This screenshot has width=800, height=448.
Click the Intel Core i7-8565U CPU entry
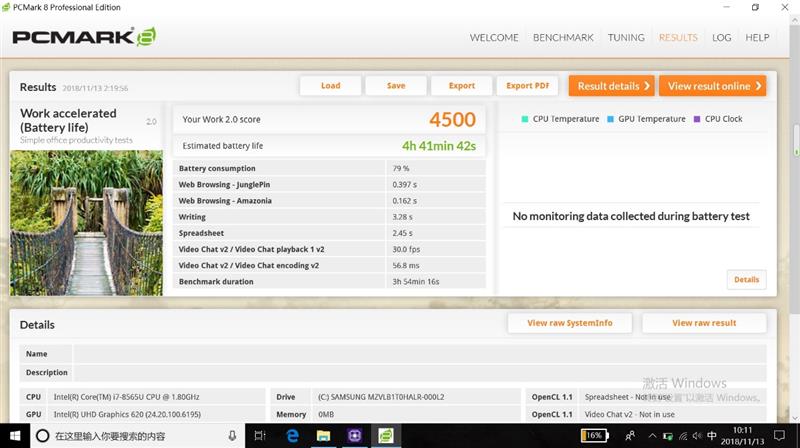[x=127, y=397]
